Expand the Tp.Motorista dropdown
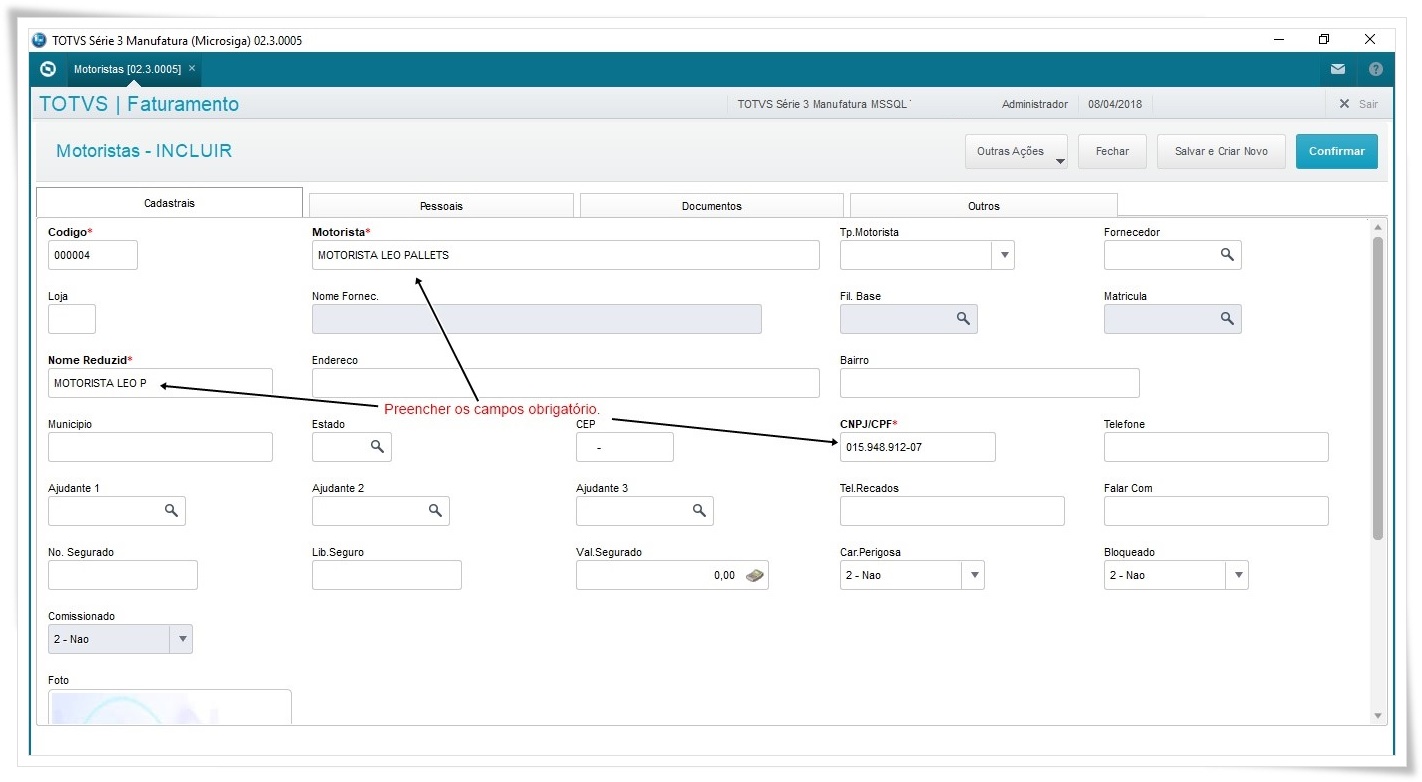Image resolution: width=1422 pixels, height=782 pixels. tap(1004, 255)
